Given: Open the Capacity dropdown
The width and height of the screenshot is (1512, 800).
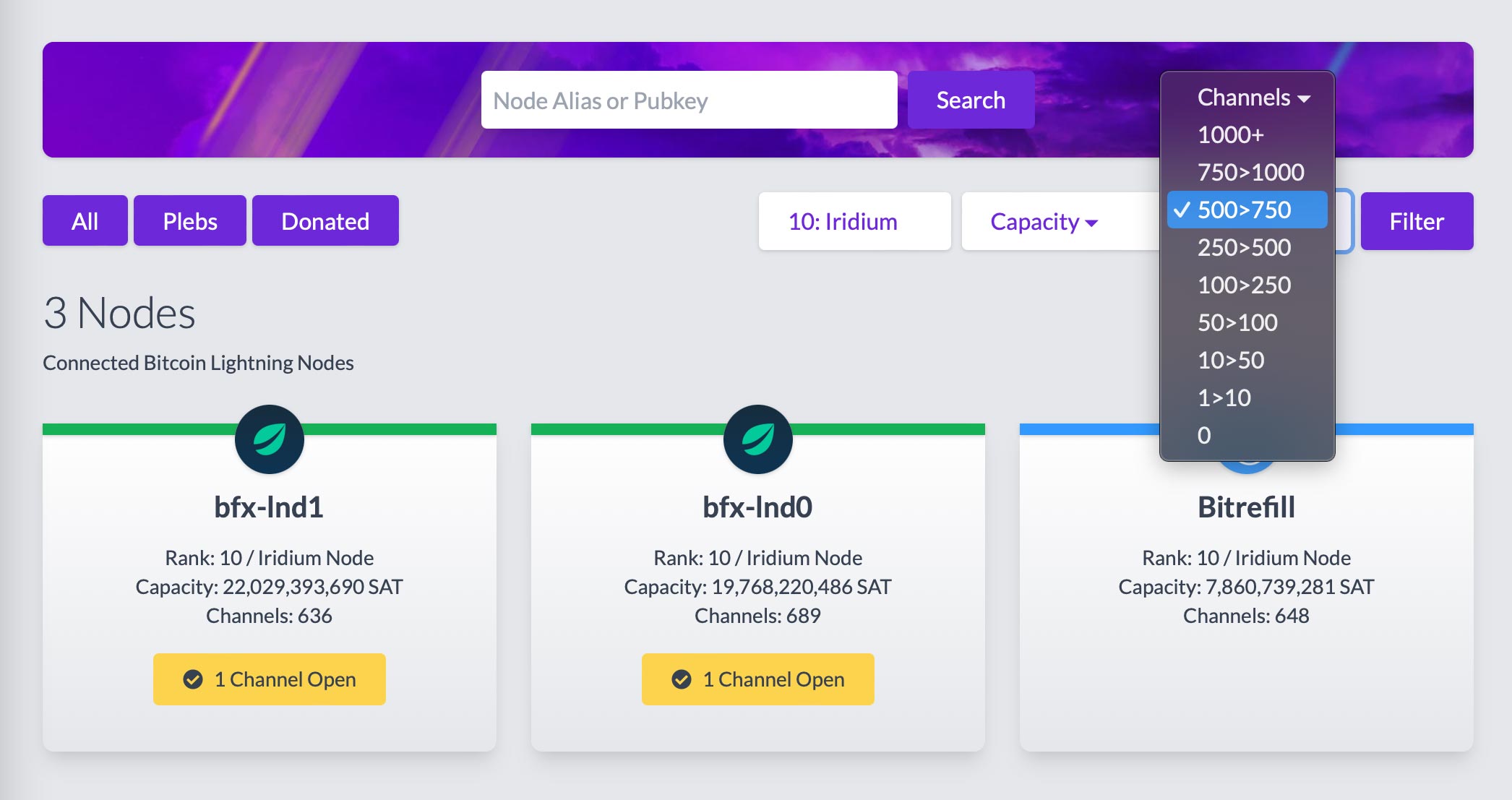Looking at the screenshot, I should click(x=1044, y=221).
